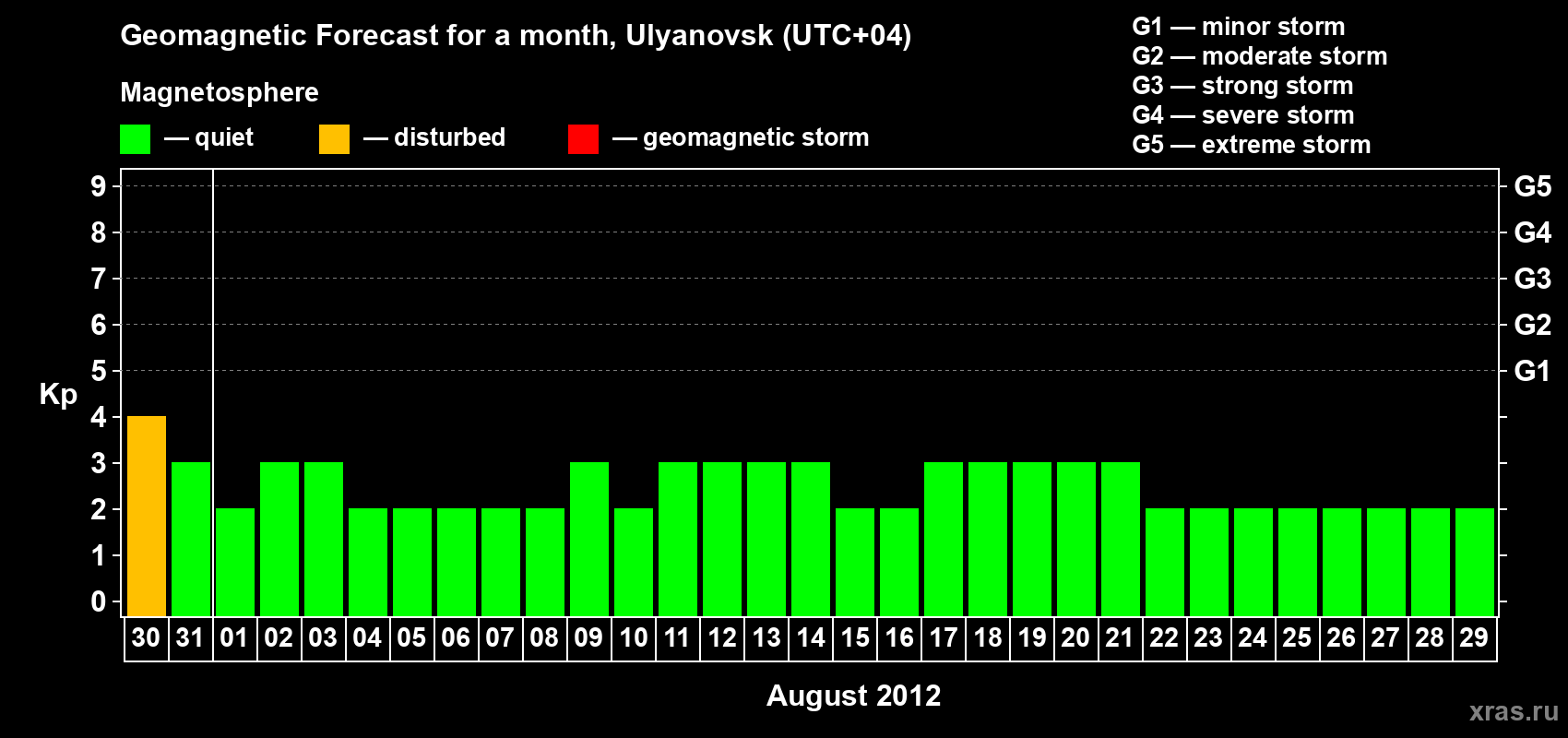Screen dimensions: 1568x738
Task: Click the G1 label on right axis
Action: point(1533,371)
